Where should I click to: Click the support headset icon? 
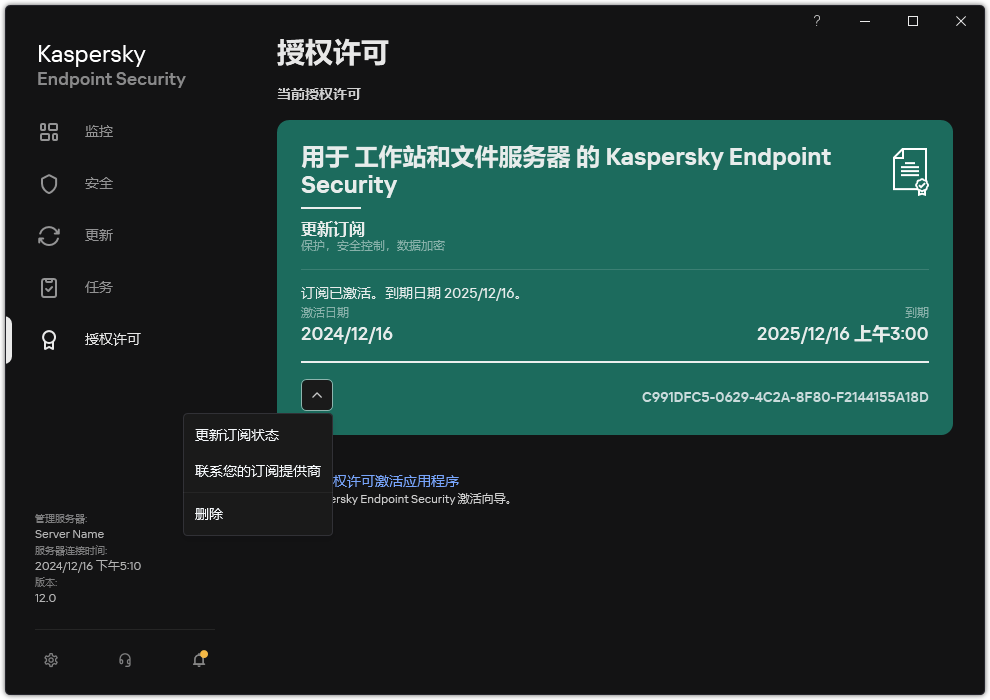(124, 660)
